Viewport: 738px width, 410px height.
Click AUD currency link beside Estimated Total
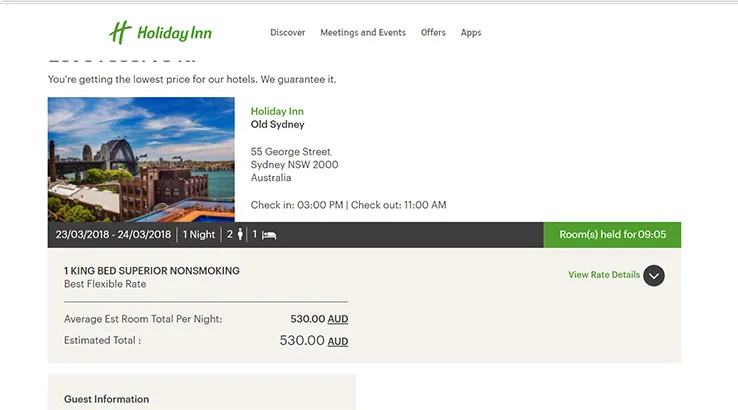(338, 341)
